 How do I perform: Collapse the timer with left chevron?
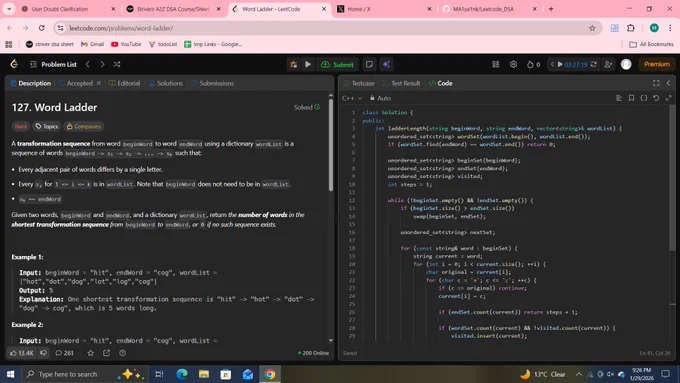coord(552,64)
